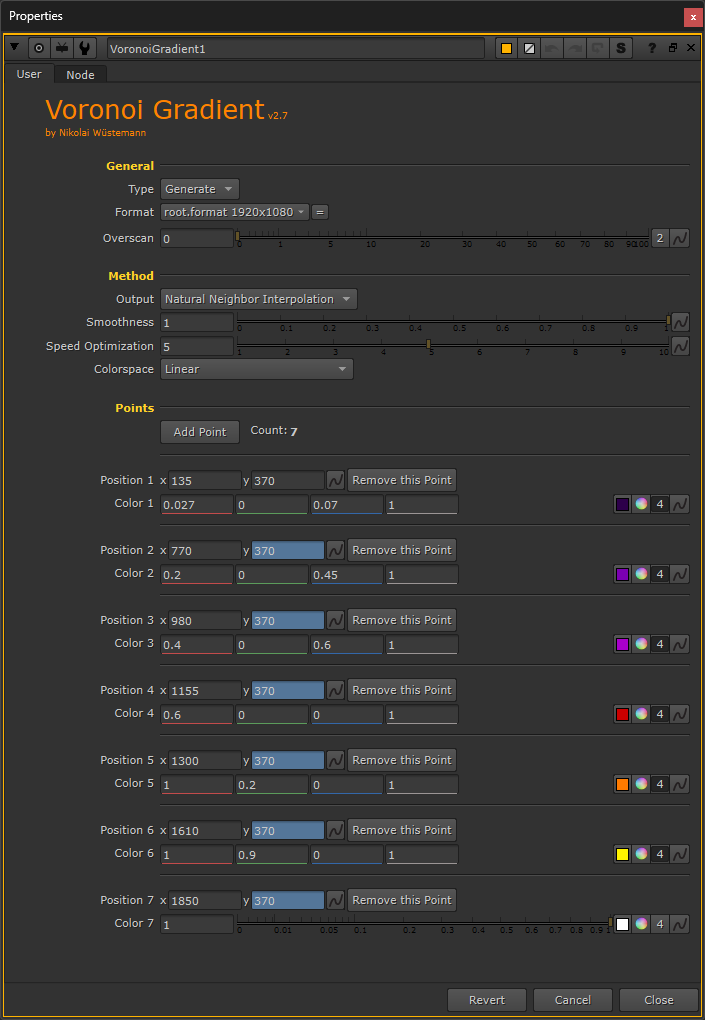Toggle Overscan channel count button showing 2
This screenshot has height=1020, width=705.
660,238
